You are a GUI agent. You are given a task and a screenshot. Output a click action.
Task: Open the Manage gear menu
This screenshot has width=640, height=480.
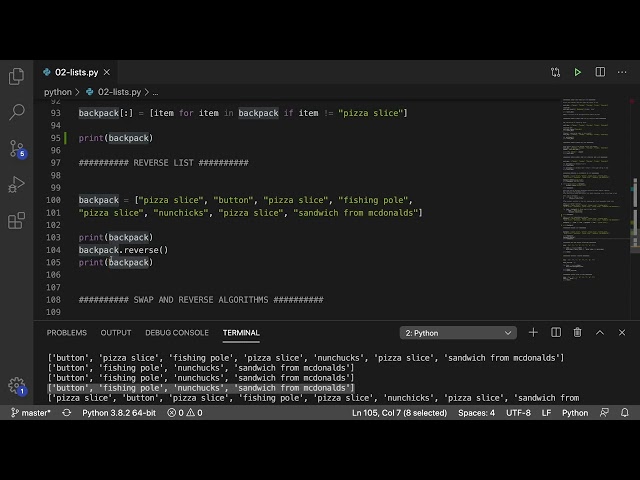click(x=17, y=386)
